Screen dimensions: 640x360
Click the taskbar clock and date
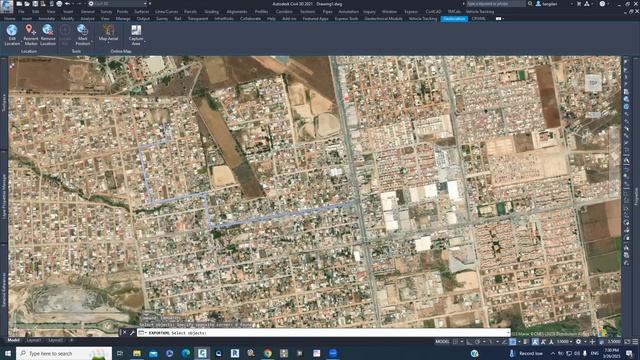[x=611, y=353]
